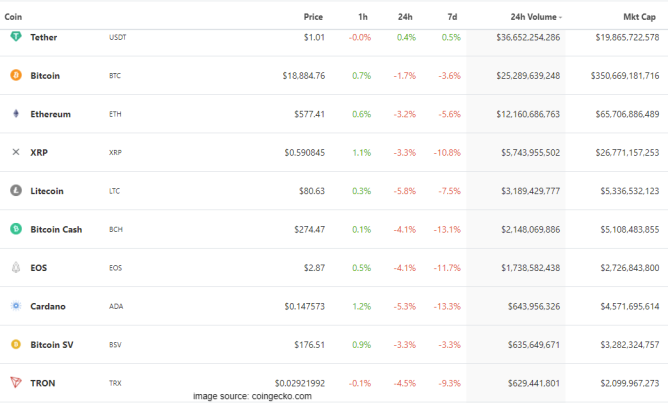The height and width of the screenshot is (403, 668).
Task: Select TRON price $0.02921992
Action: click(x=299, y=383)
